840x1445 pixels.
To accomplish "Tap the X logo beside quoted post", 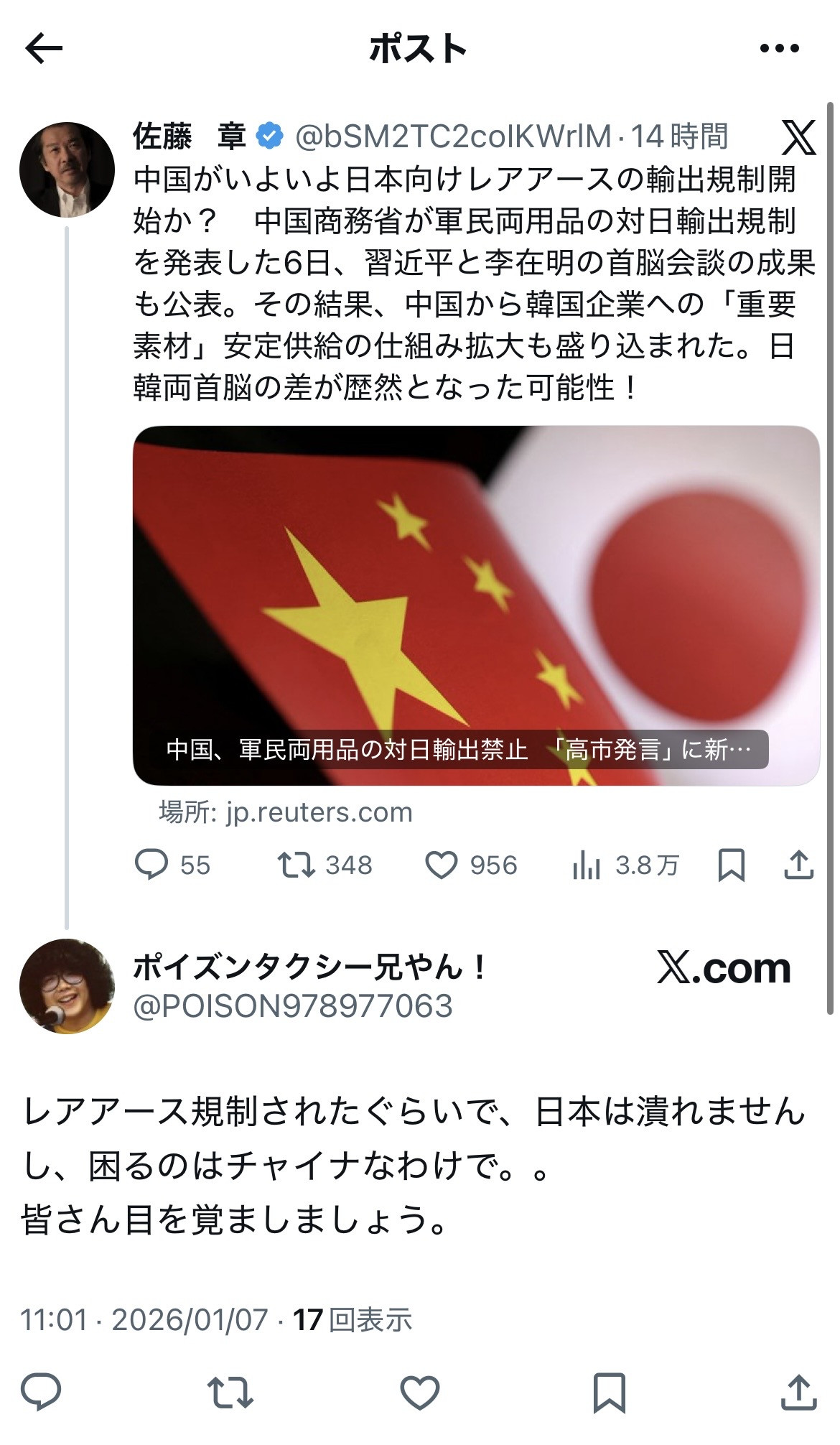I will pos(798,137).
